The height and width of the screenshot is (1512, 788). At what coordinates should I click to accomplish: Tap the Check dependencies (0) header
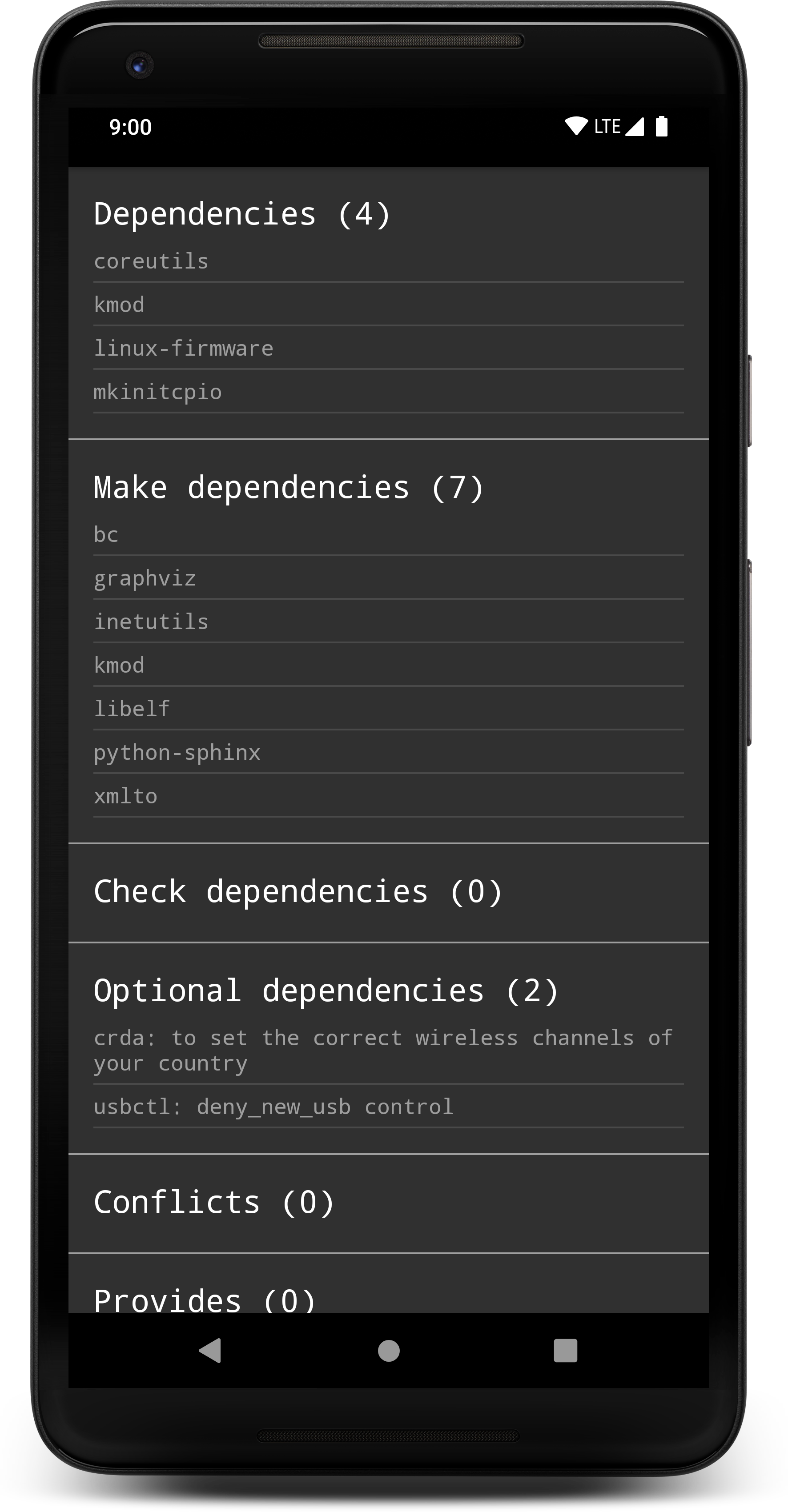click(x=298, y=891)
